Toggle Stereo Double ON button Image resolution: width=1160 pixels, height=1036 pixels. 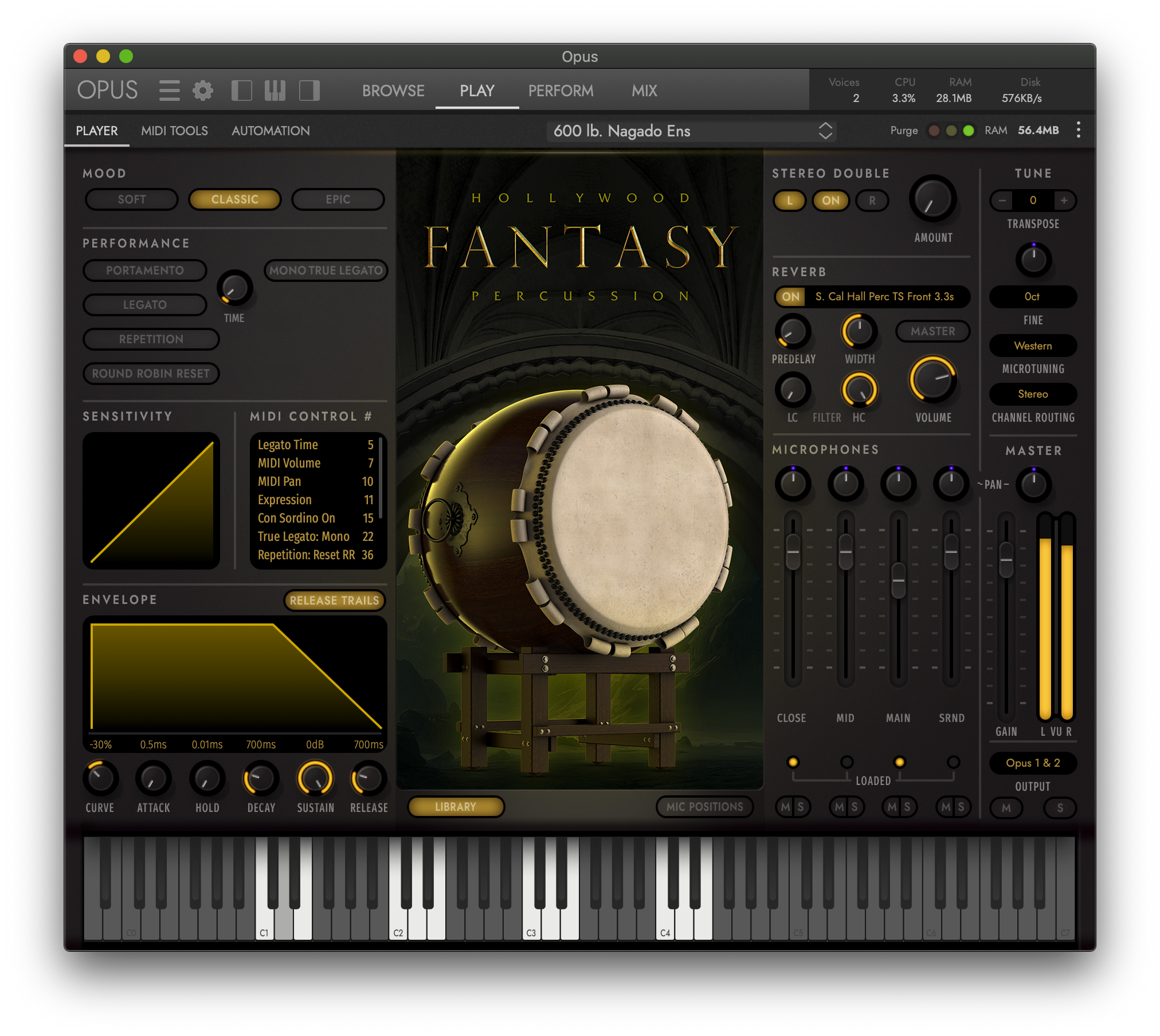click(830, 201)
